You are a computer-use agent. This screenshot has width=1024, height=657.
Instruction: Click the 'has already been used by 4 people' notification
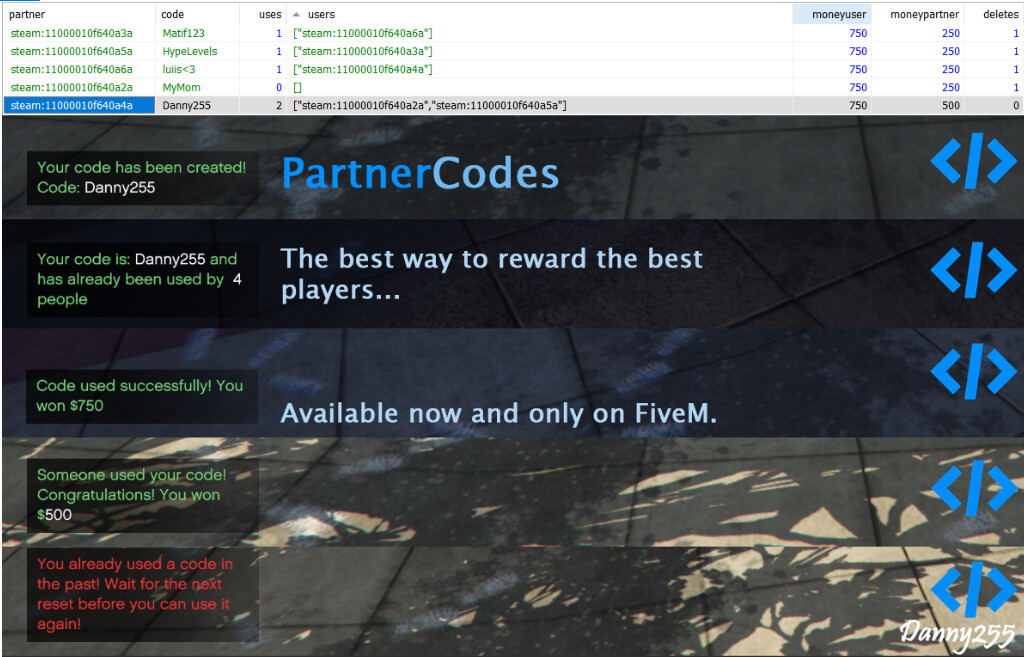point(142,280)
